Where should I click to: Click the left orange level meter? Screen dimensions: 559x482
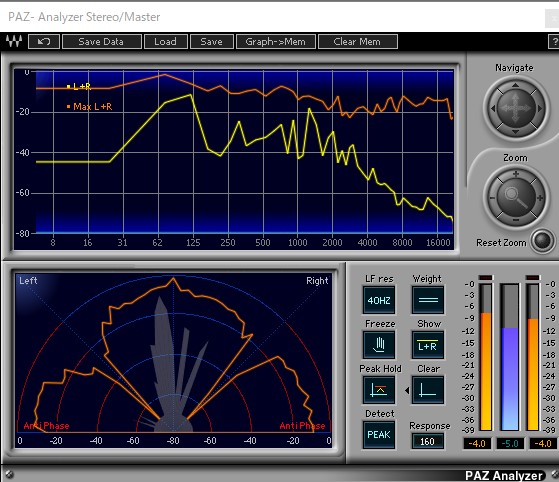486,357
